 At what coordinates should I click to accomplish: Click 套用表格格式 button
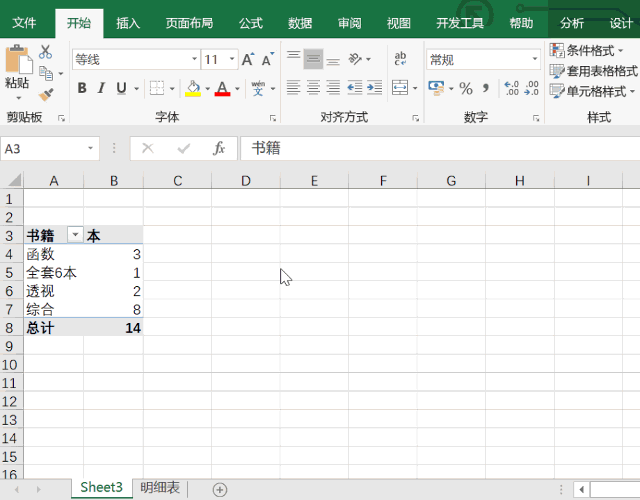594,71
